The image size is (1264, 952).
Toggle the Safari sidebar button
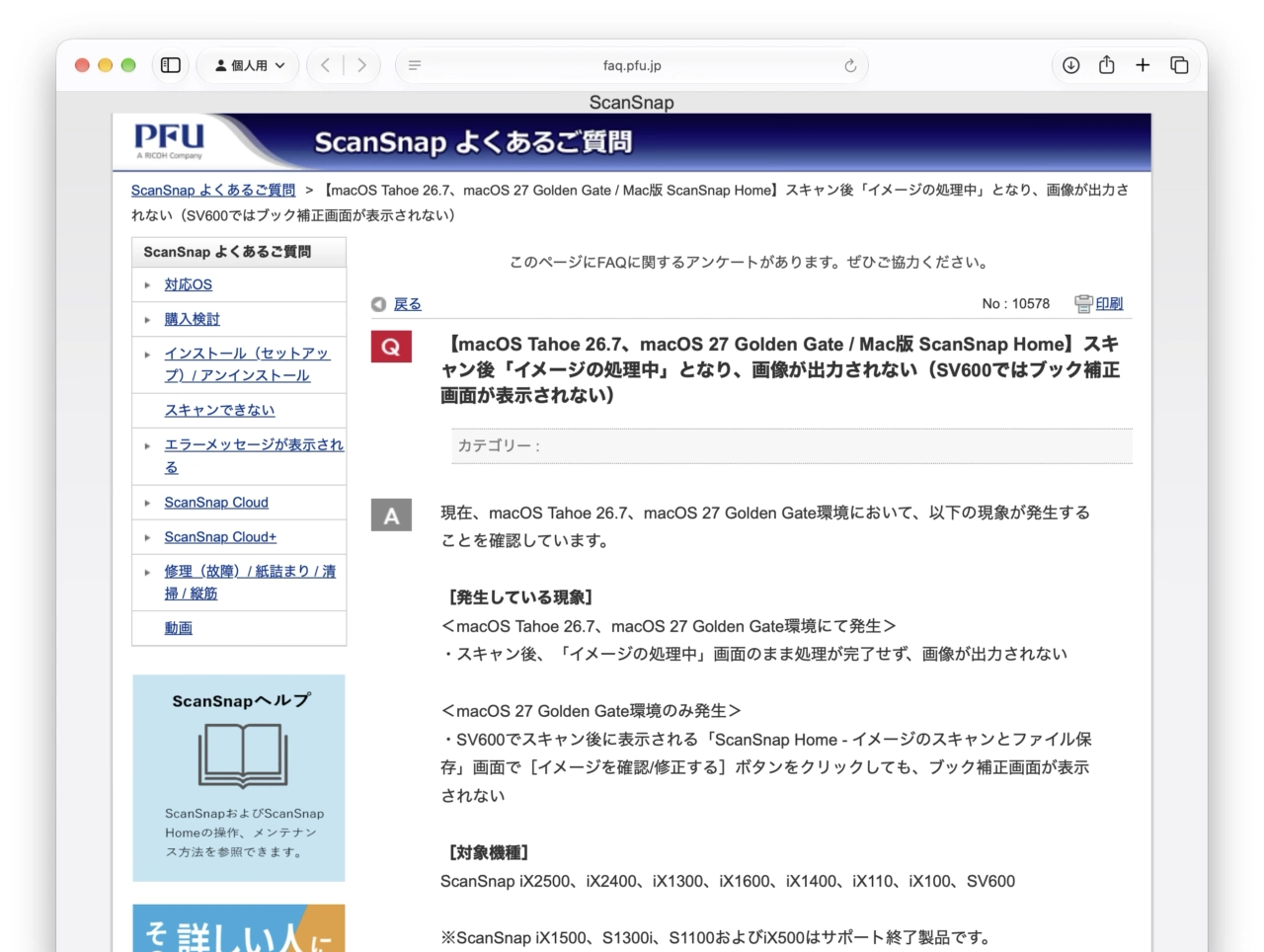(x=171, y=65)
